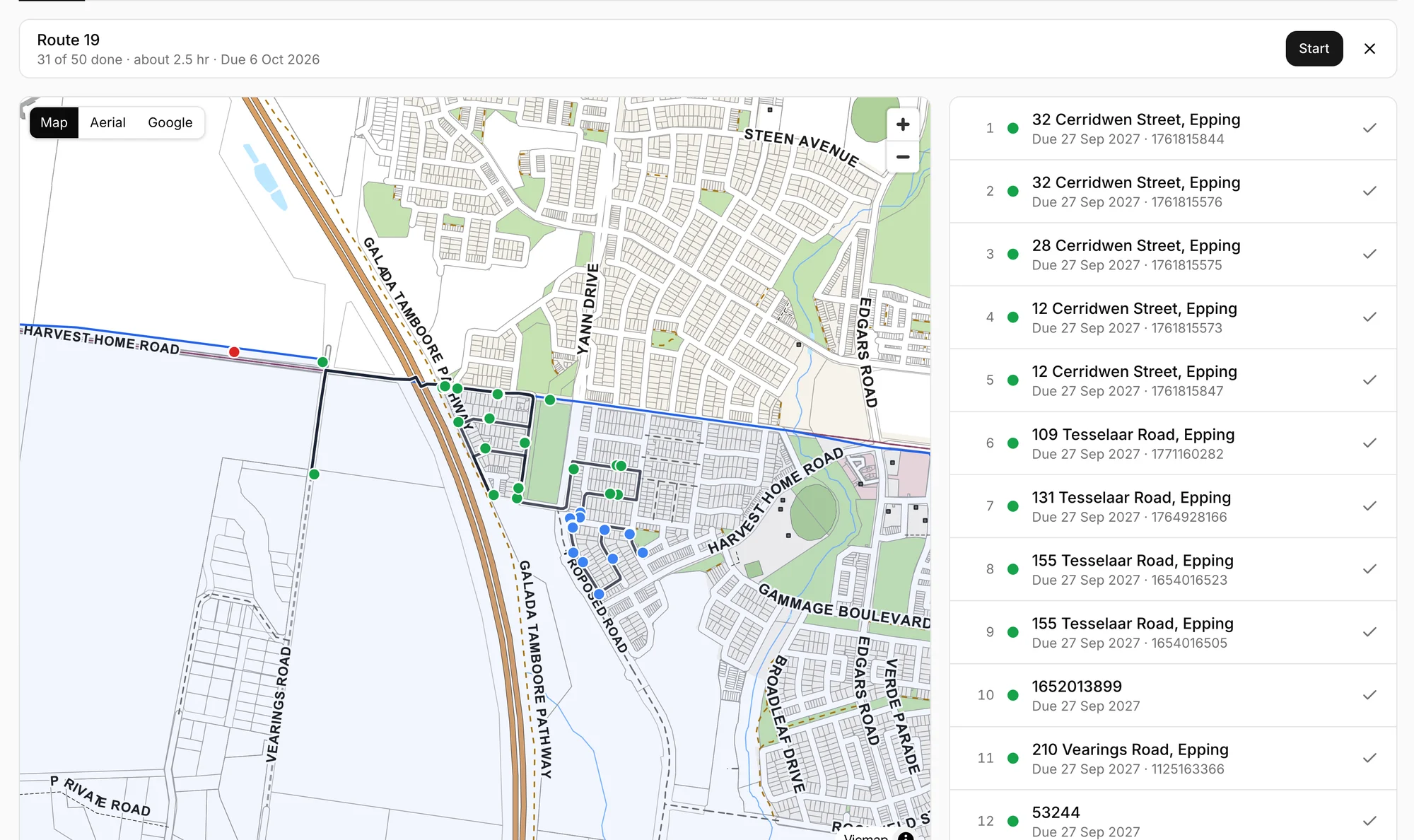Click the checkmark for stop 1
The image size is (1414, 840).
tap(1369, 128)
